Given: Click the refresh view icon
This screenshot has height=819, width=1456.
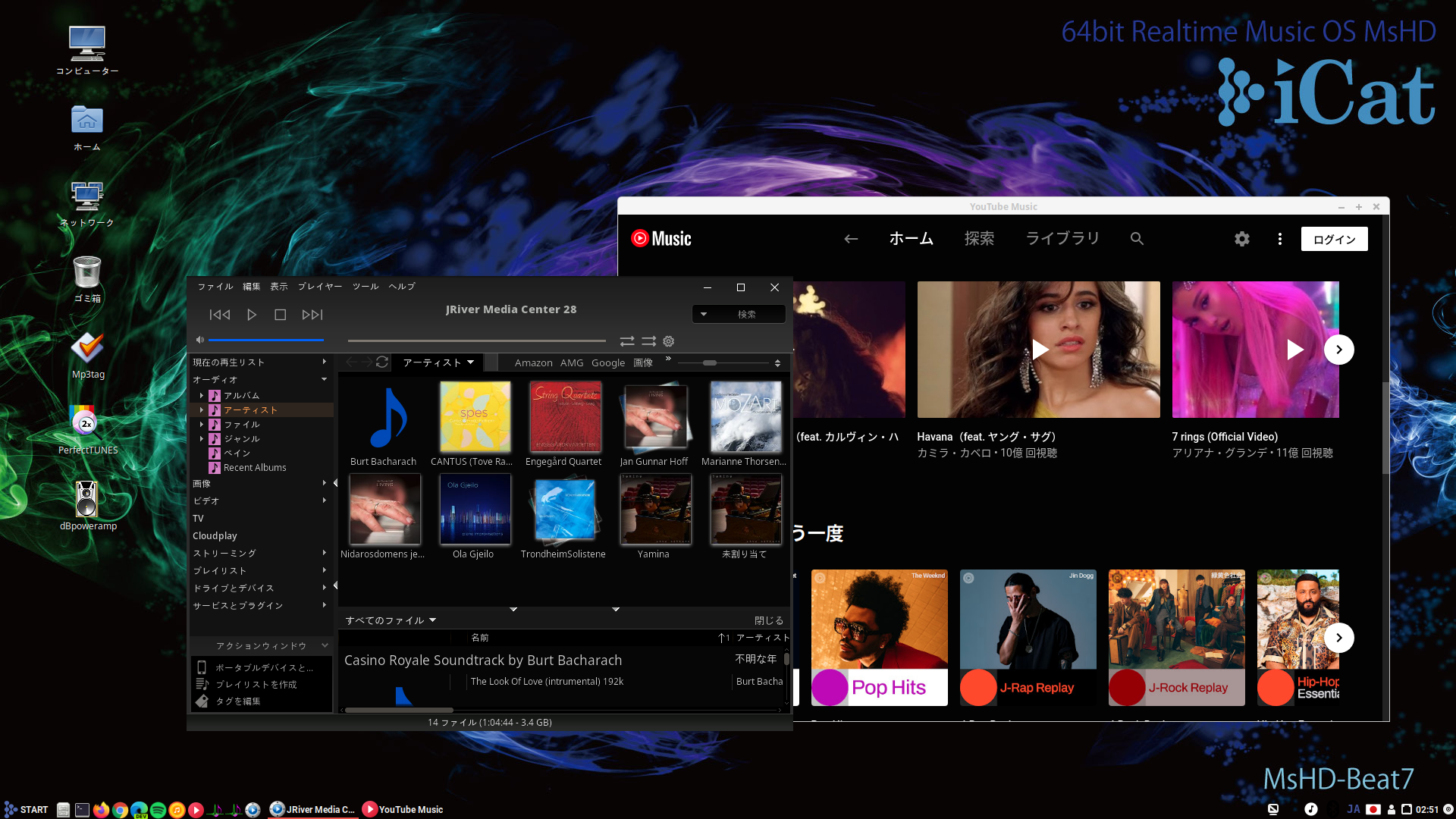Looking at the screenshot, I should tap(382, 362).
